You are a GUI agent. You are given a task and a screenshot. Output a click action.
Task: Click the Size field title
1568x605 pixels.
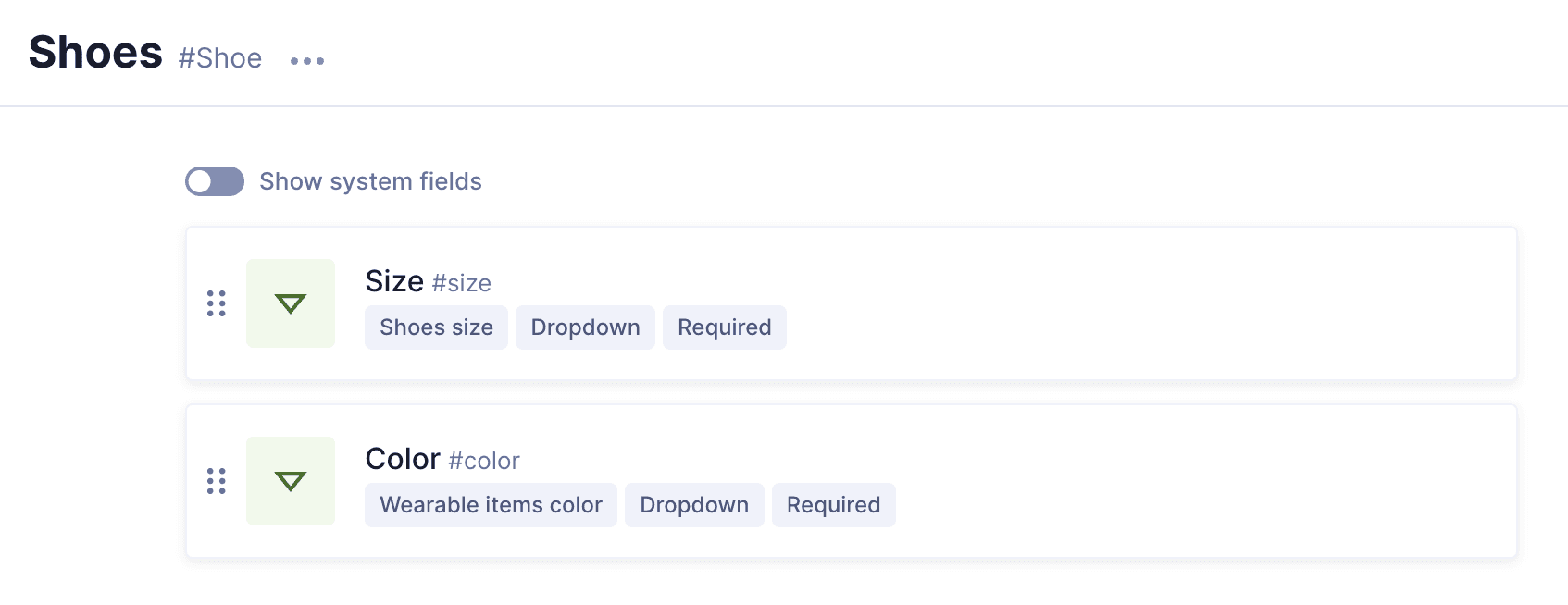(x=394, y=281)
